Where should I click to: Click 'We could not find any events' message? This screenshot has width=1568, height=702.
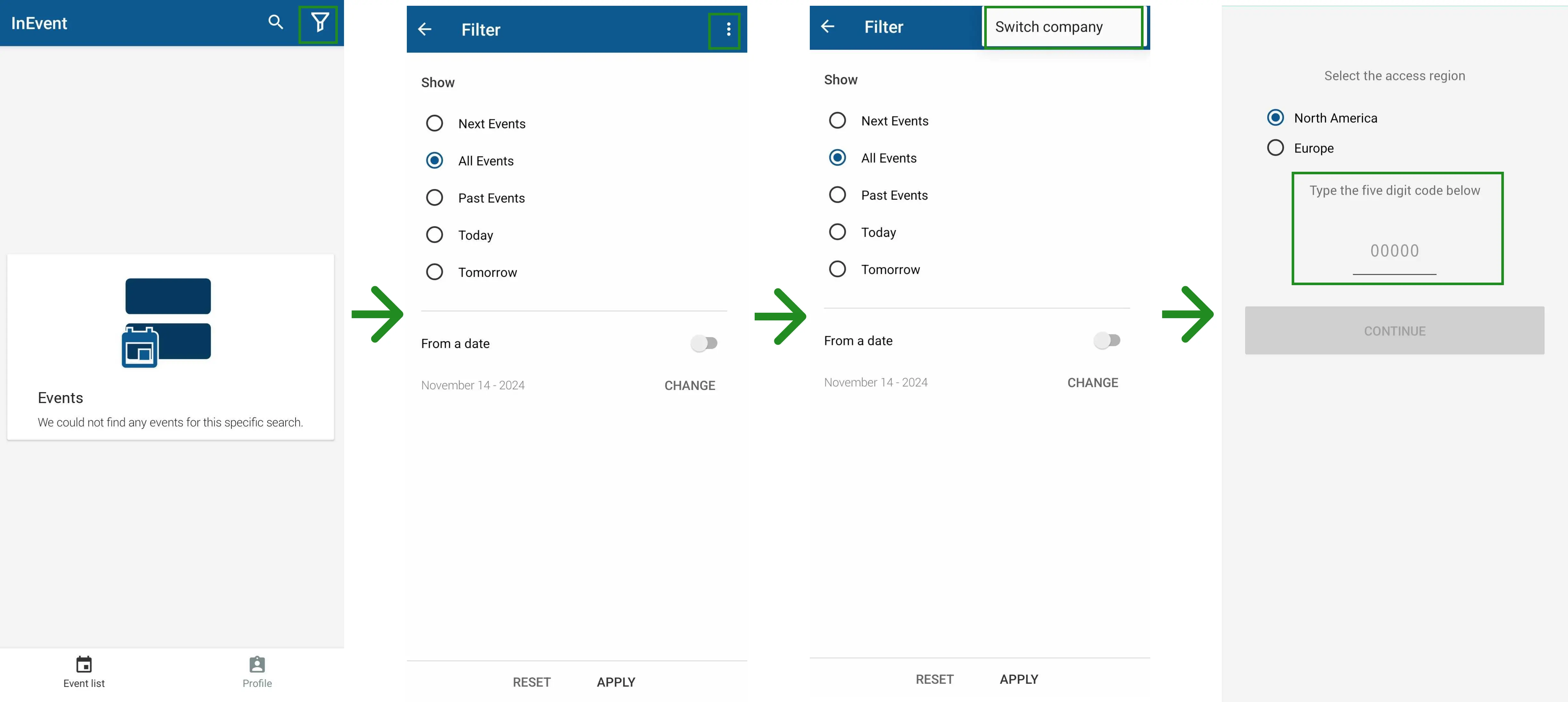(170, 422)
